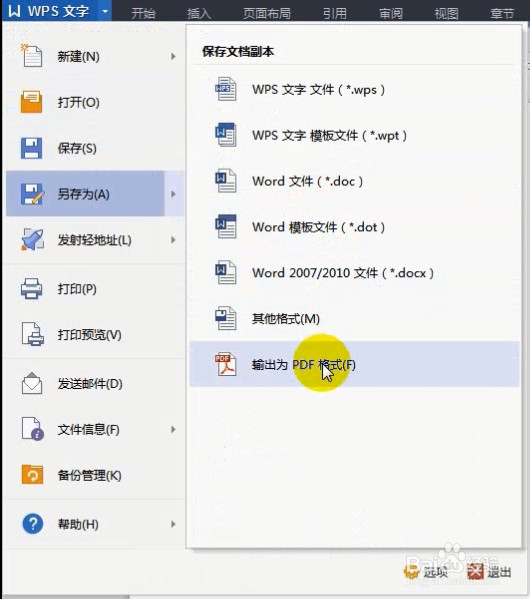Click the 选项 button label
This screenshot has height=599, width=530.
click(x=435, y=572)
